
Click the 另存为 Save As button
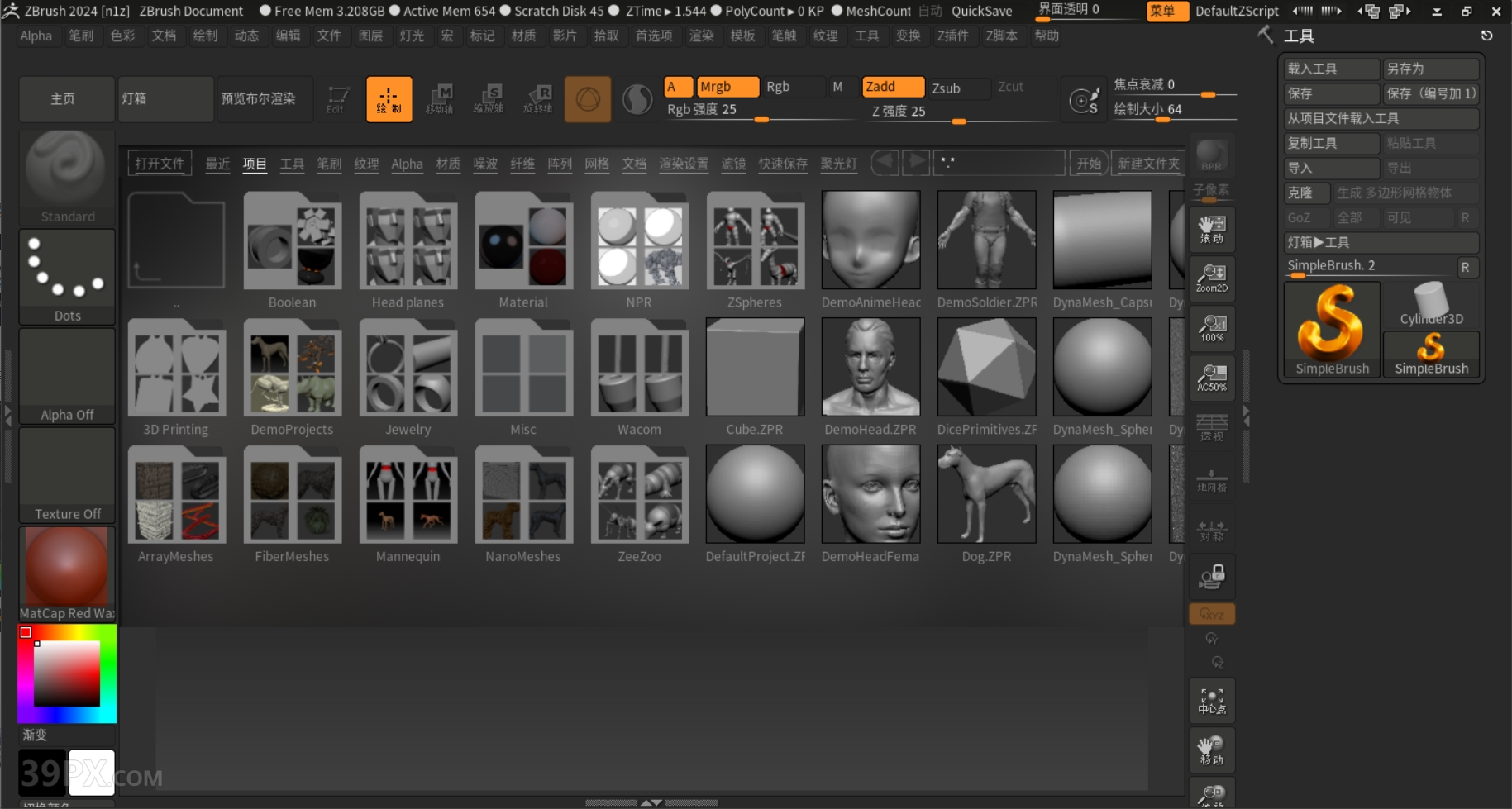coord(1431,69)
